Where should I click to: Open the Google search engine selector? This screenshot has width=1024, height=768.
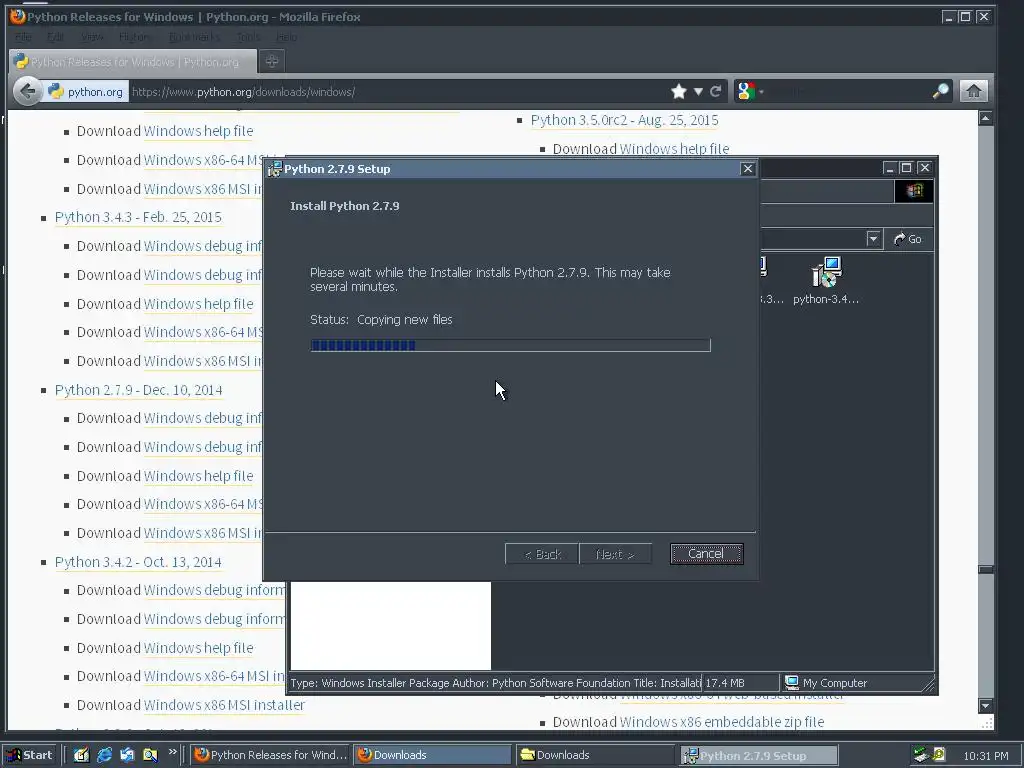pyautogui.click(x=750, y=91)
